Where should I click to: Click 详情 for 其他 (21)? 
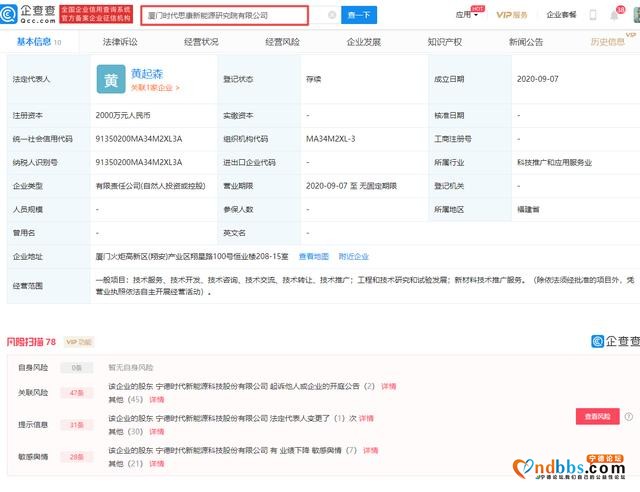pos(157,464)
